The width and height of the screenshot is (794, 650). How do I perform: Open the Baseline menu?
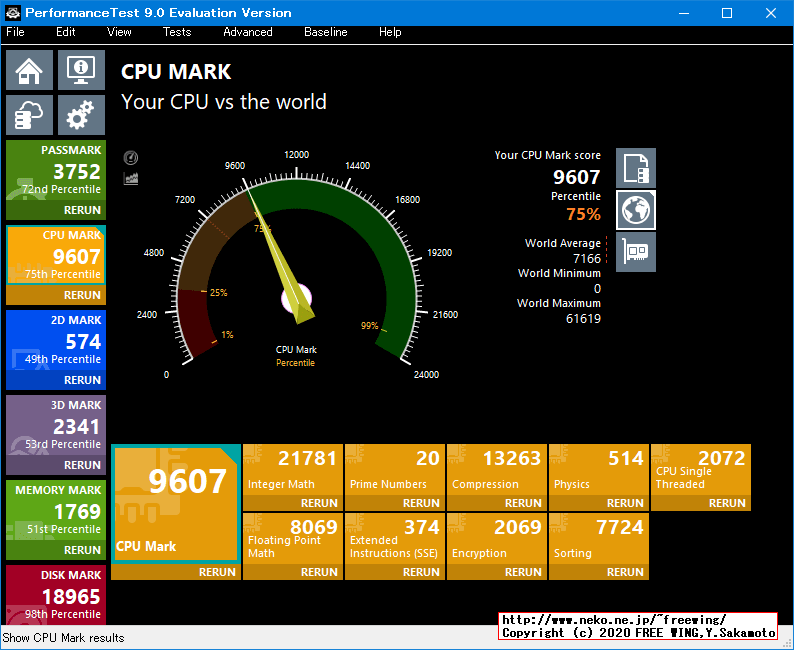coord(326,32)
